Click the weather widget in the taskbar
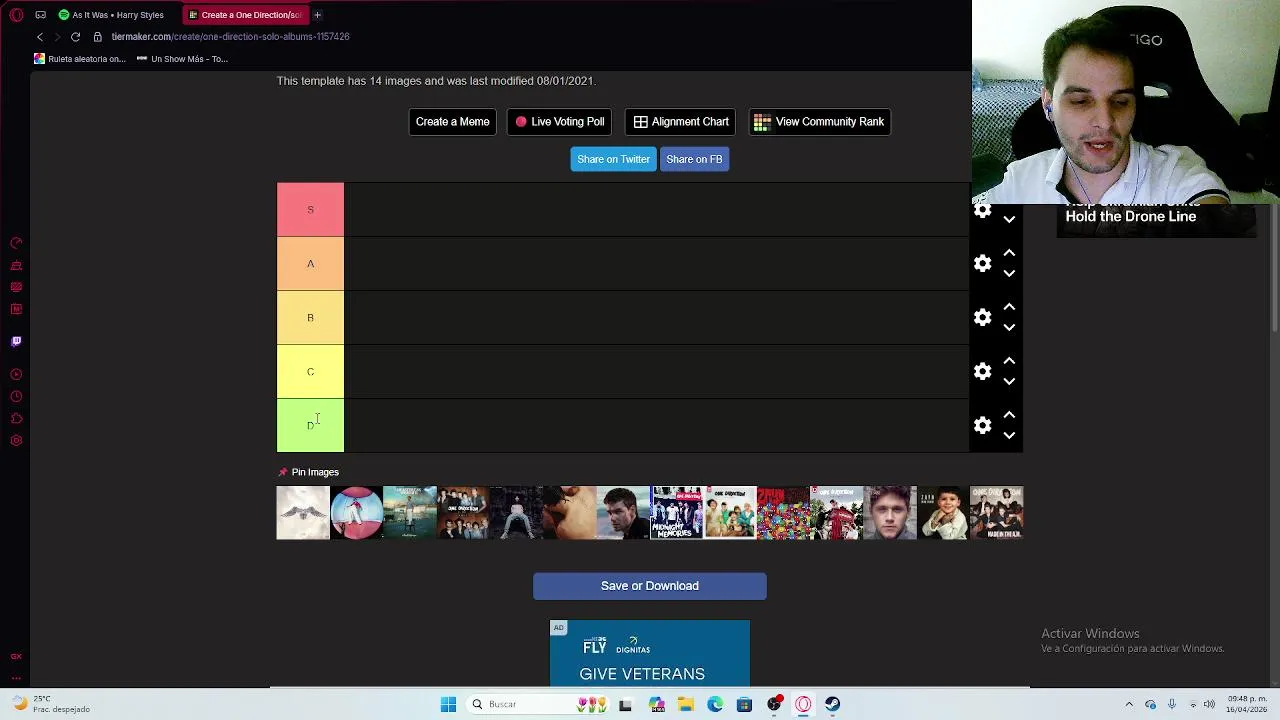Viewport: 1280px width, 720px height. pyautogui.click(x=50, y=704)
